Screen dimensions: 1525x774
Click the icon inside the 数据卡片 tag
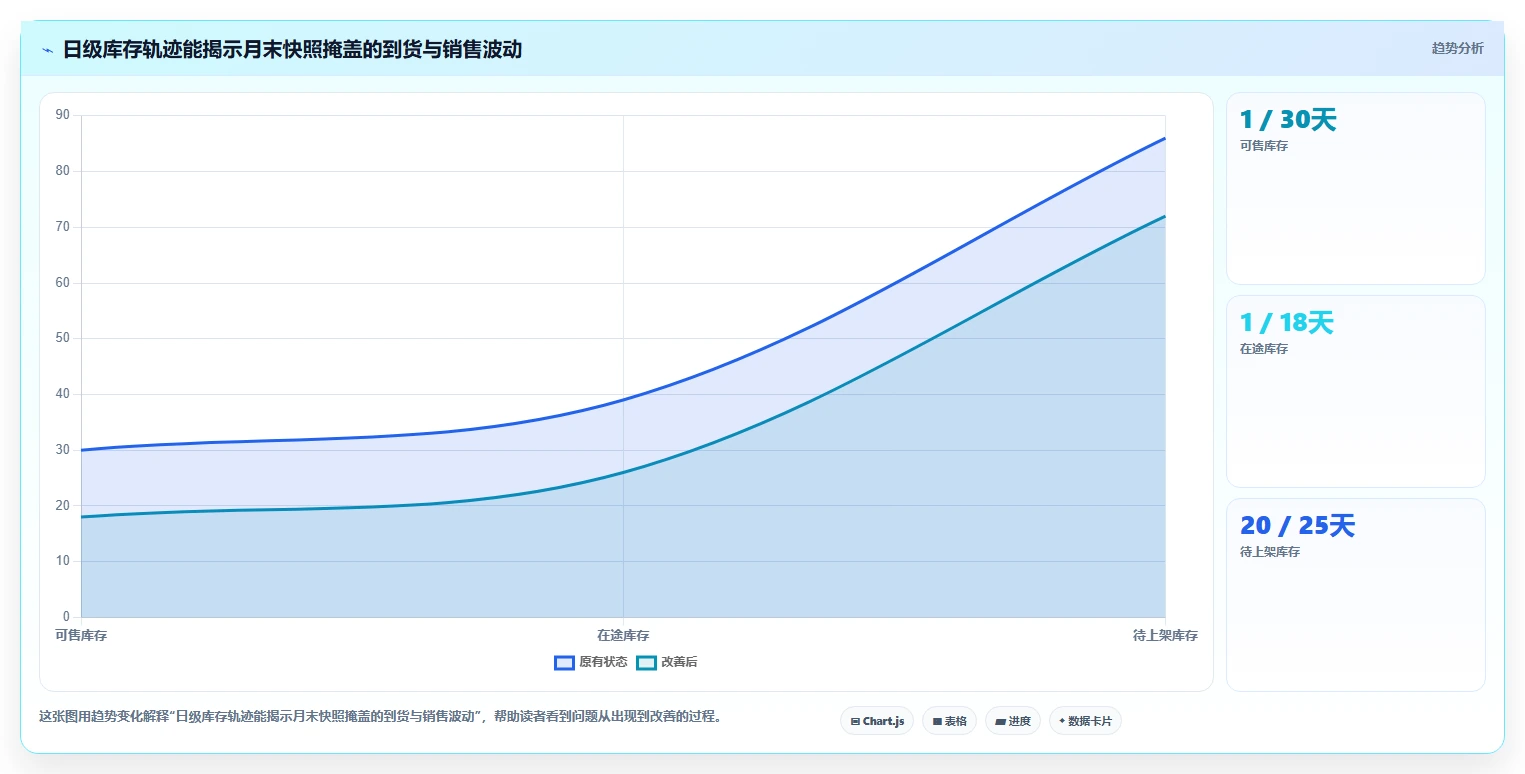click(1062, 721)
